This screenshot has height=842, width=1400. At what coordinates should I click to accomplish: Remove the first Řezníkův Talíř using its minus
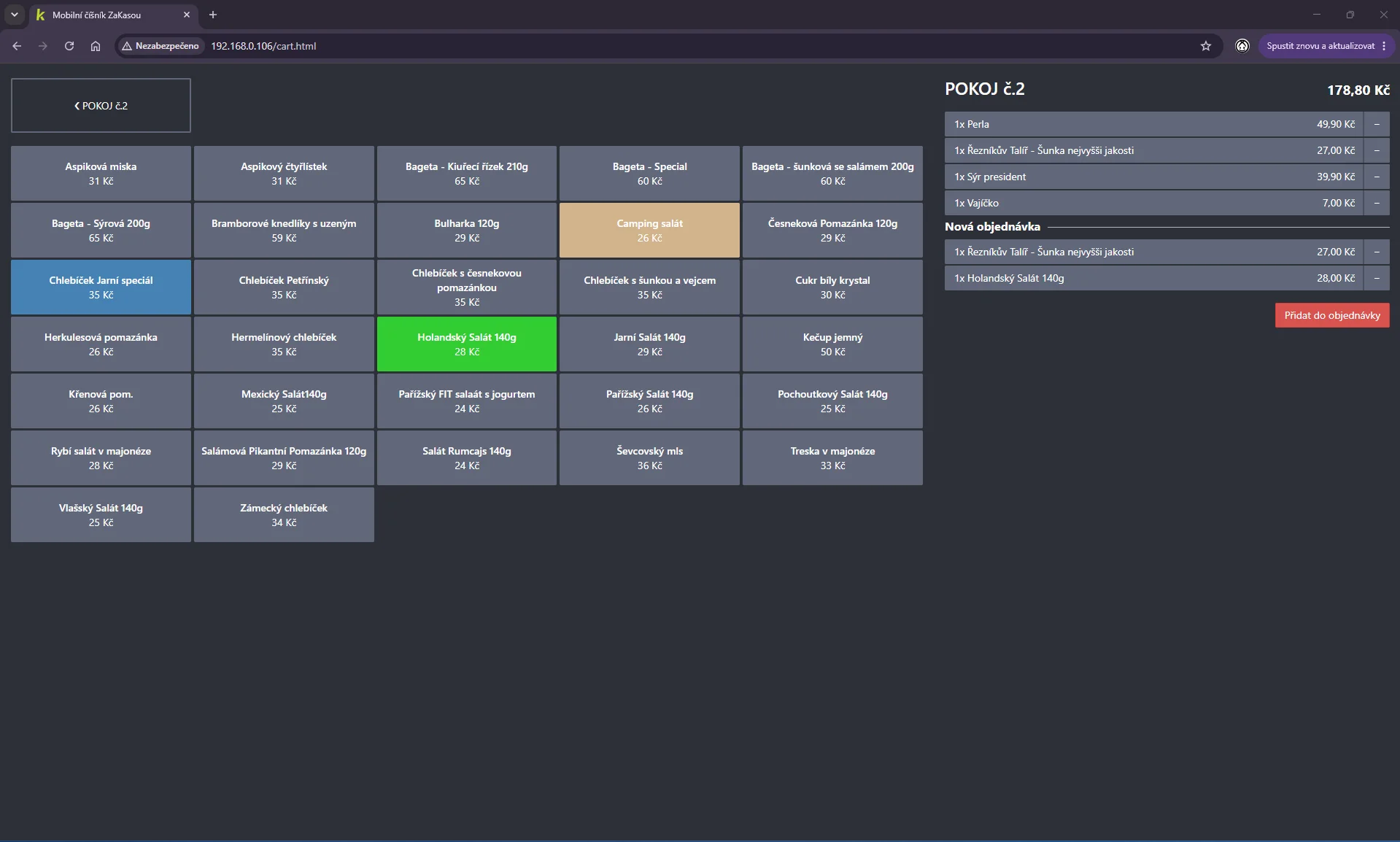click(1377, 150)
